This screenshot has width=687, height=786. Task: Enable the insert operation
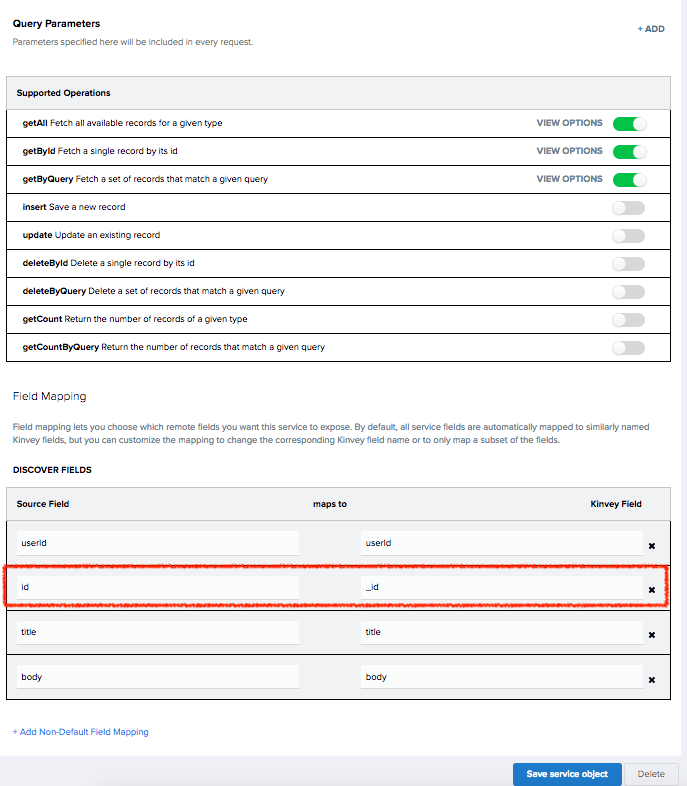629,208
